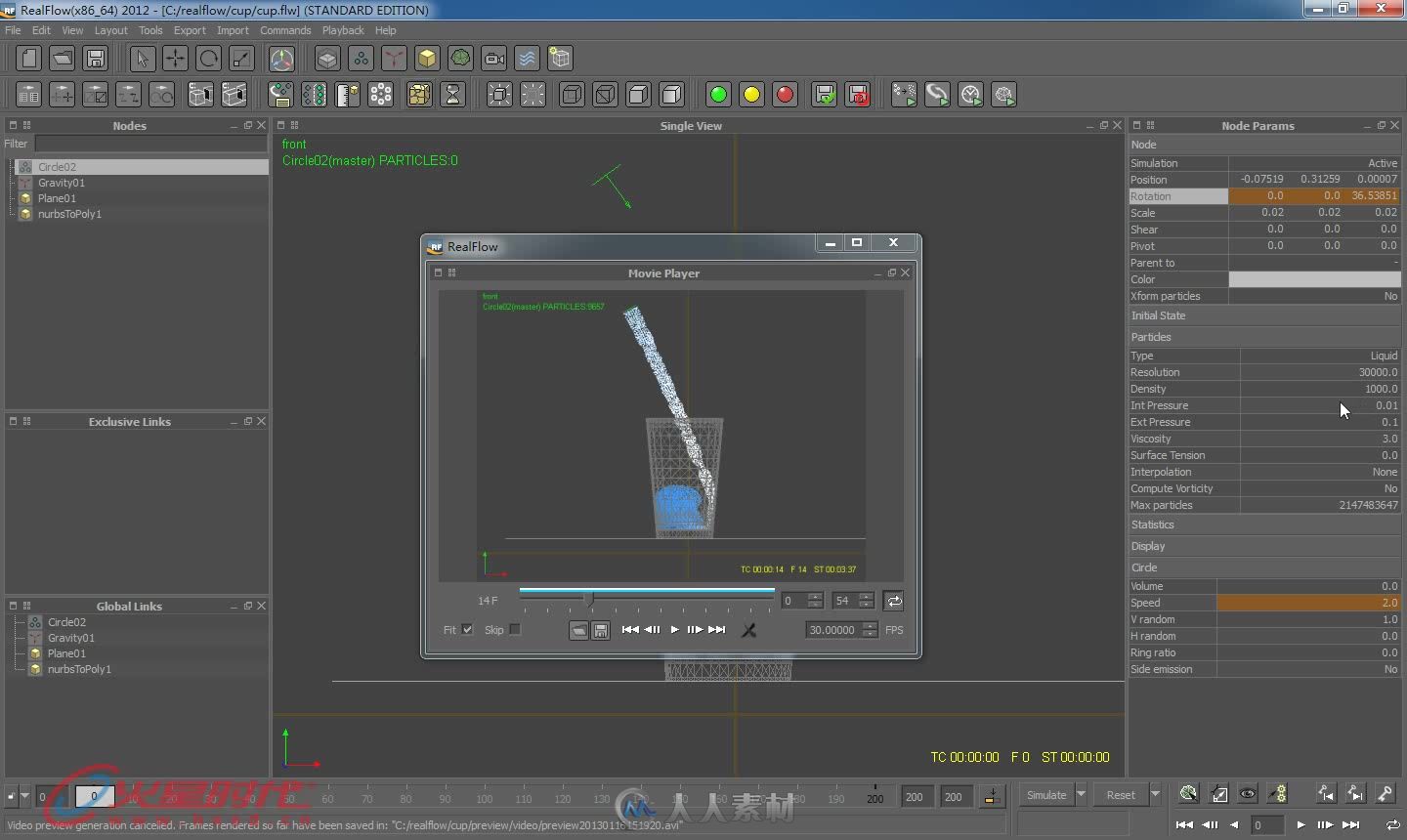Save the video in Movie Player
The image size is (1407, 840).
[601, 630]
